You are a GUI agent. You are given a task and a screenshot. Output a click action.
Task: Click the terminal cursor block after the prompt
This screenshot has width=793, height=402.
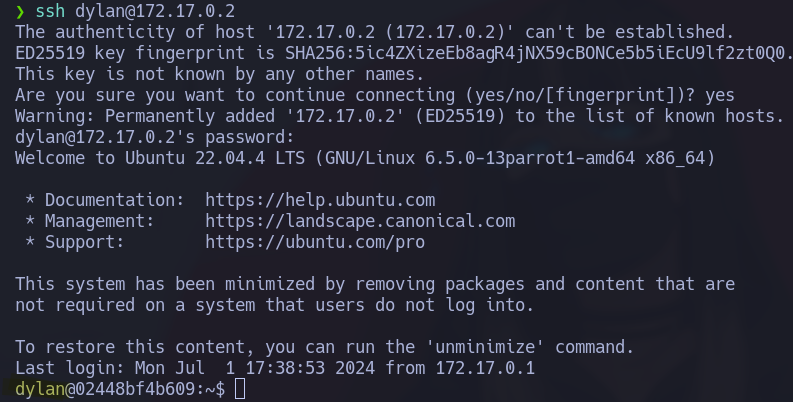[239, 390]
